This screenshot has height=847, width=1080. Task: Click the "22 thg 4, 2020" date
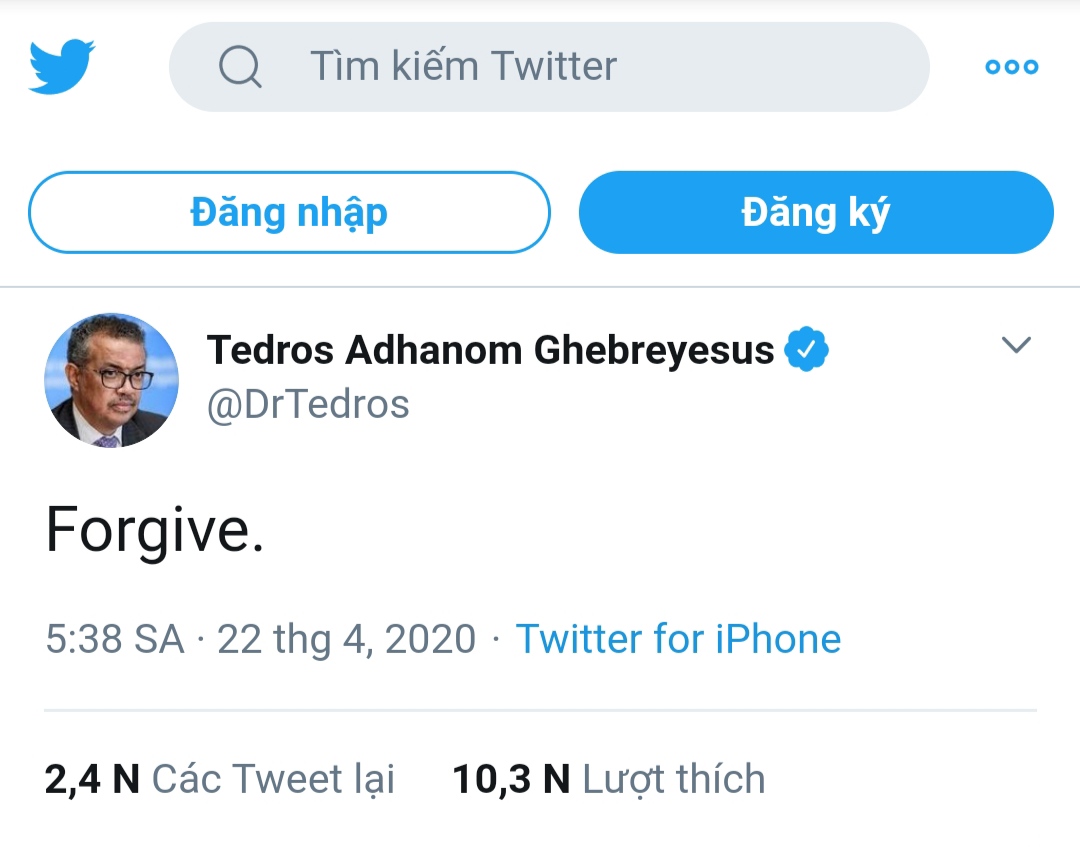(346, 639)
